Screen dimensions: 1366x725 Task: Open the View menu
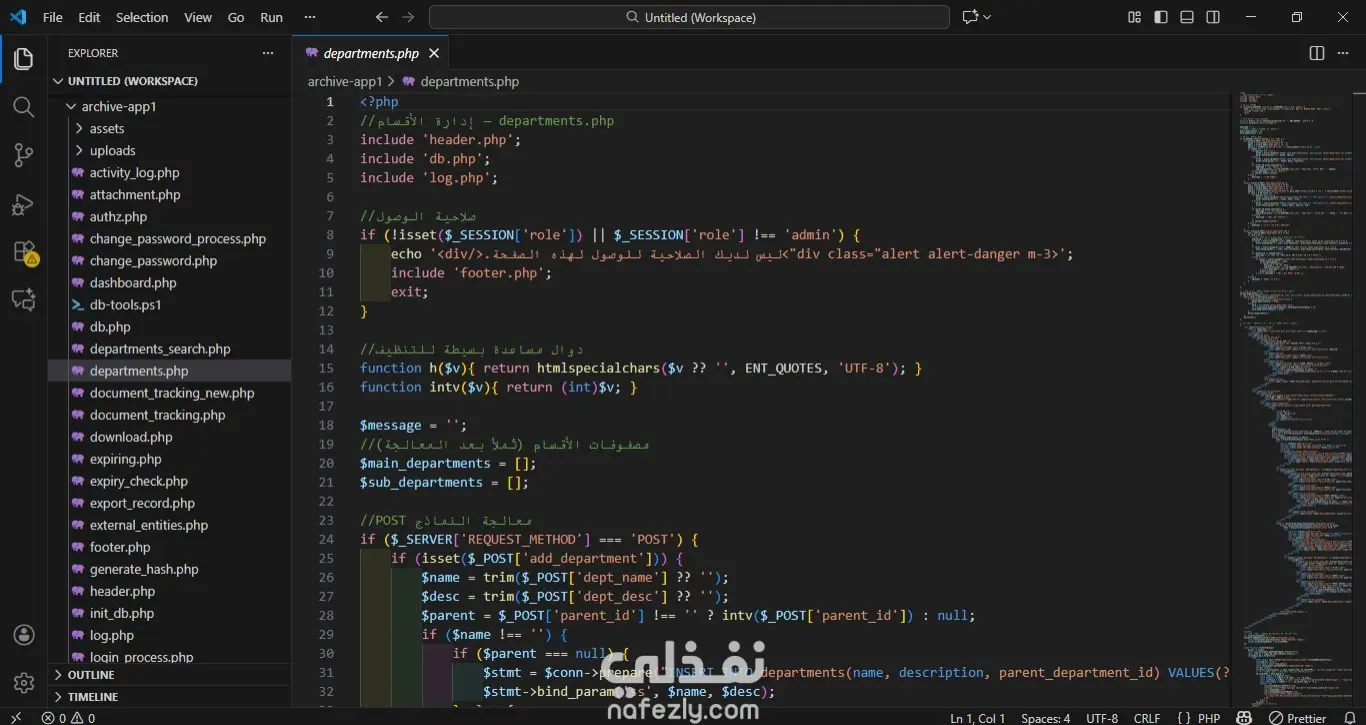click(x=198, y=17)
